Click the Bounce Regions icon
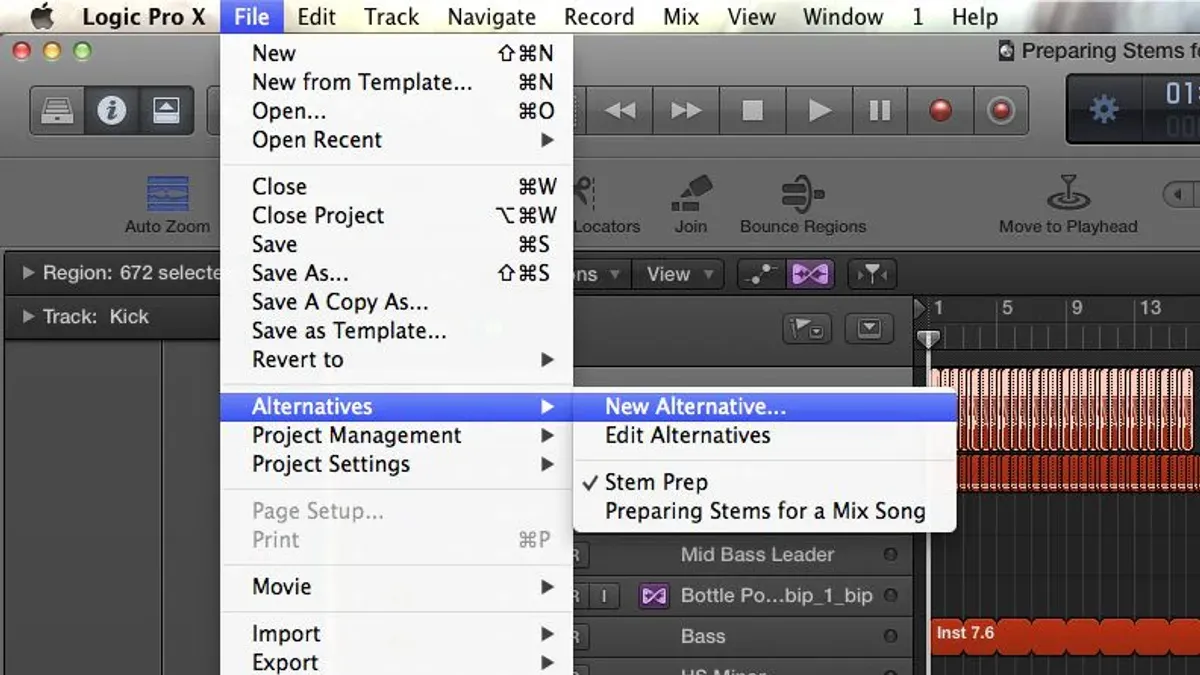The width and height of the screenshot is (1200, 675). coord(803,194)
